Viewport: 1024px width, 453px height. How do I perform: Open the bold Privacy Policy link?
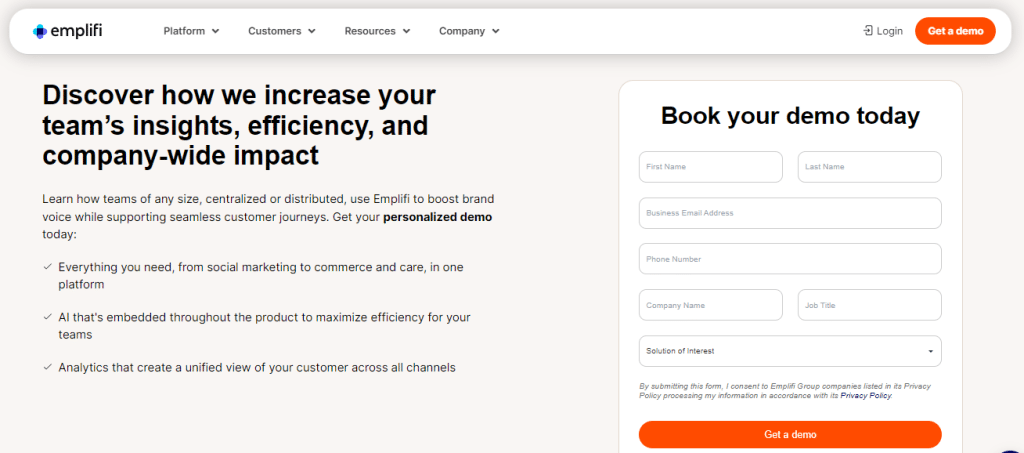[866, 396]
